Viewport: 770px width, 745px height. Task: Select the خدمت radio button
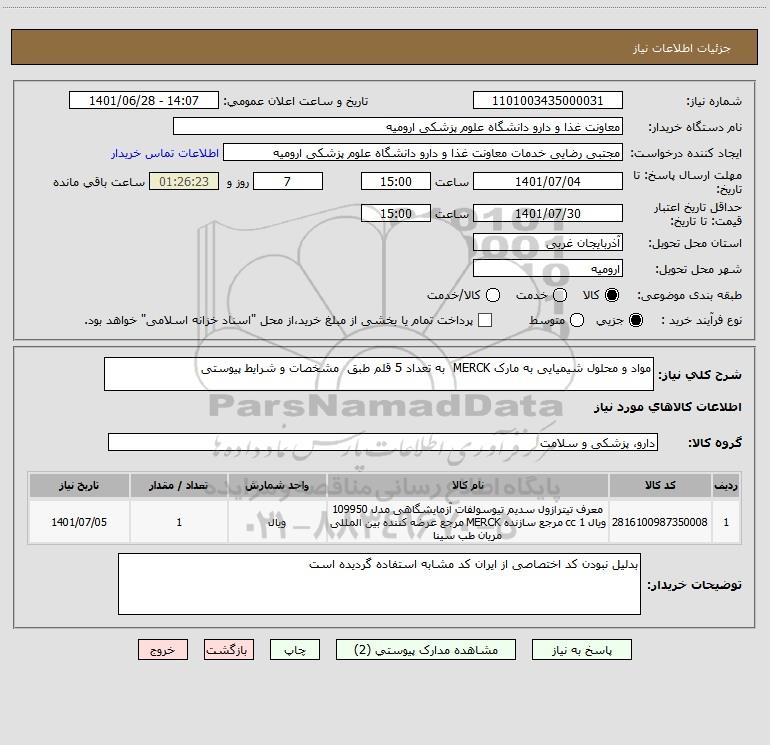560,295
